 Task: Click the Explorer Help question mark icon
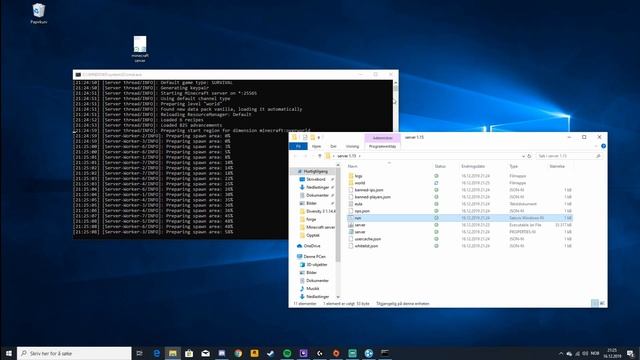603,146
